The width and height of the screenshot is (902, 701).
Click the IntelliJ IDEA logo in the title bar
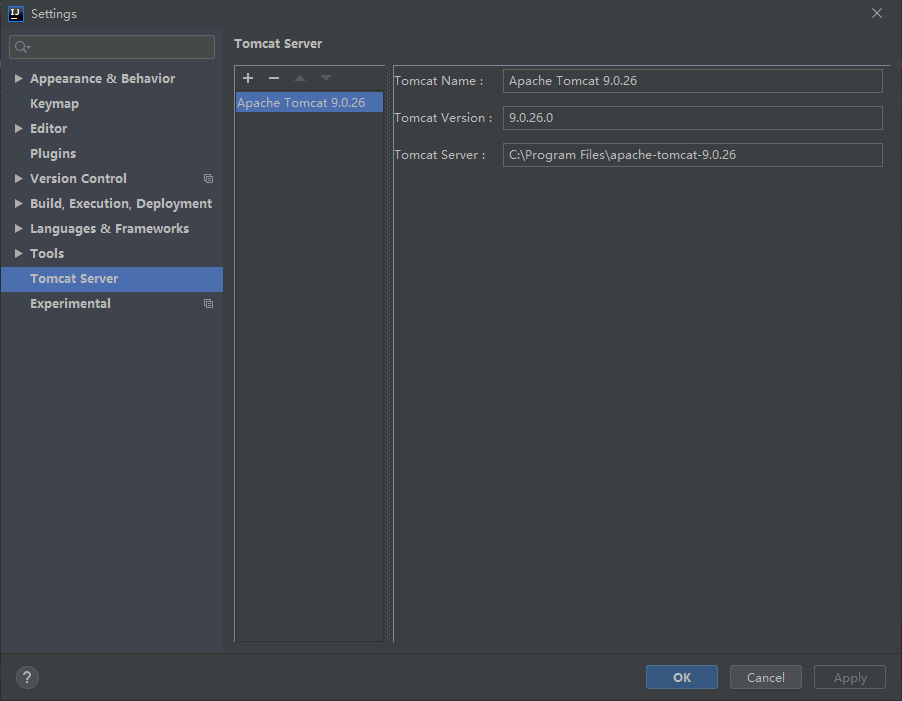[15, 13]
